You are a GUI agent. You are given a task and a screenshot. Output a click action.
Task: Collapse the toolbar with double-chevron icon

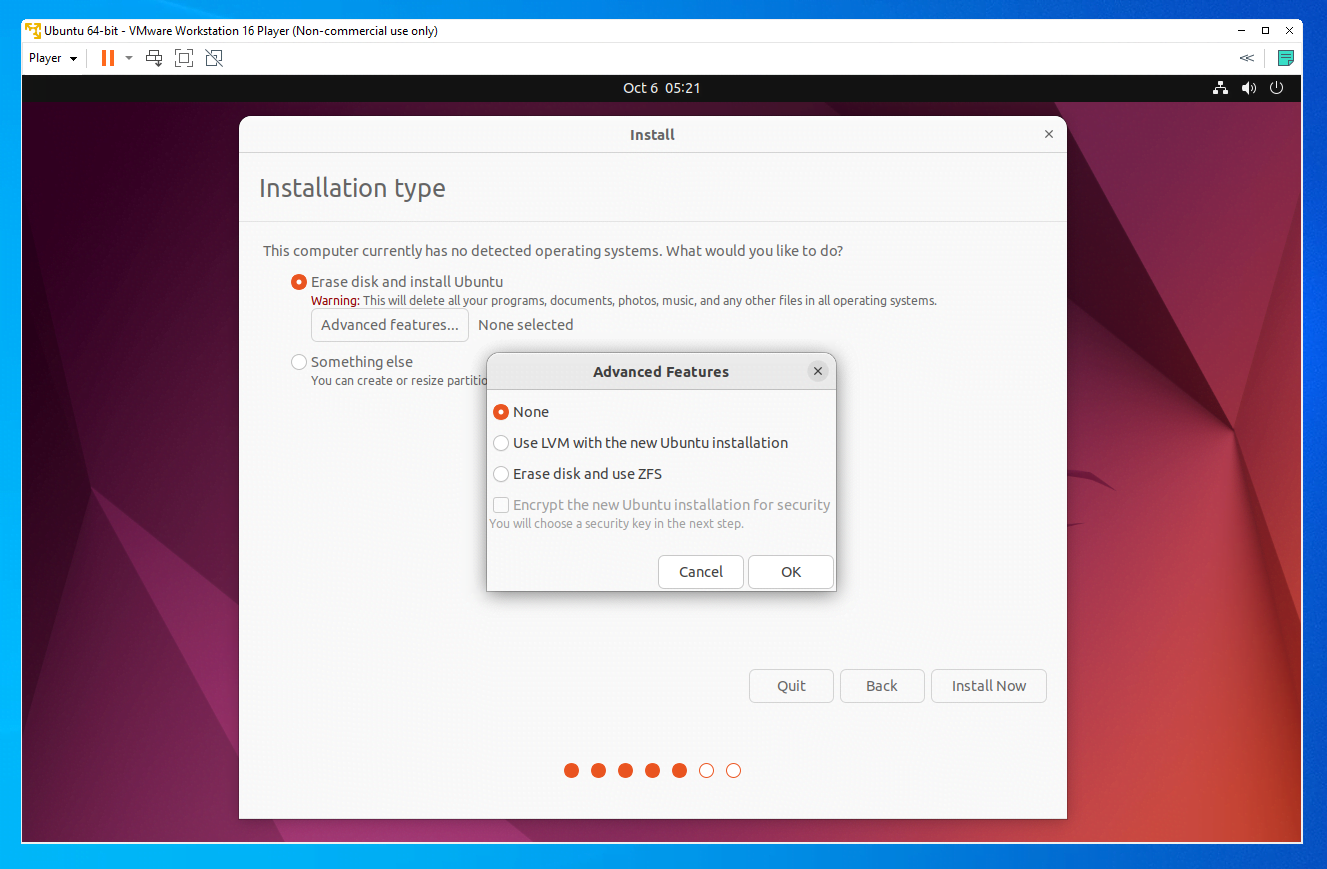[1246, 58]
